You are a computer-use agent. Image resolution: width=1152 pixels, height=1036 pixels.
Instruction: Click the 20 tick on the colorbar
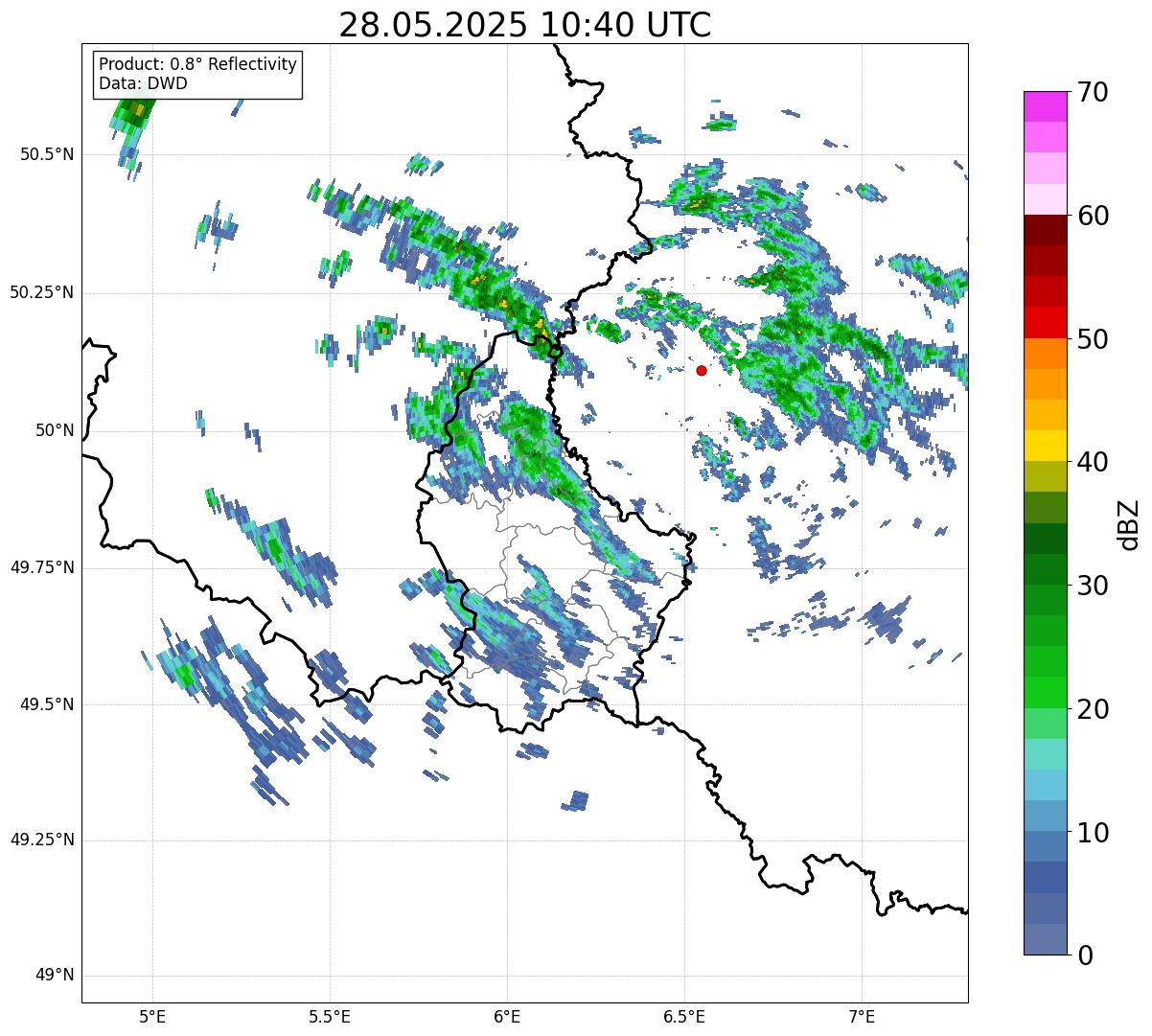point(1092,709)
